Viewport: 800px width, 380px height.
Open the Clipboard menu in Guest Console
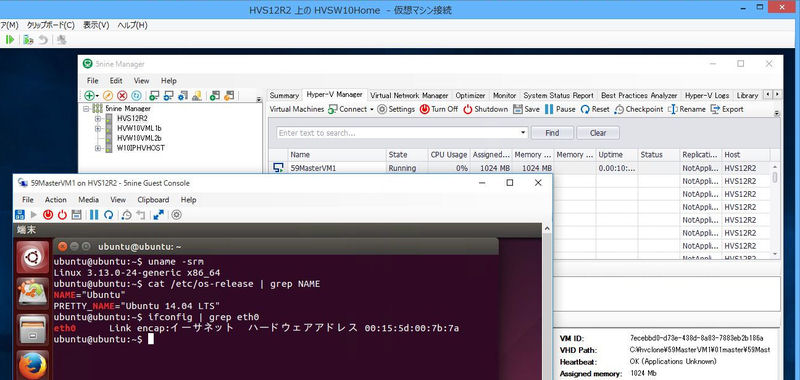tap(153, 199)
